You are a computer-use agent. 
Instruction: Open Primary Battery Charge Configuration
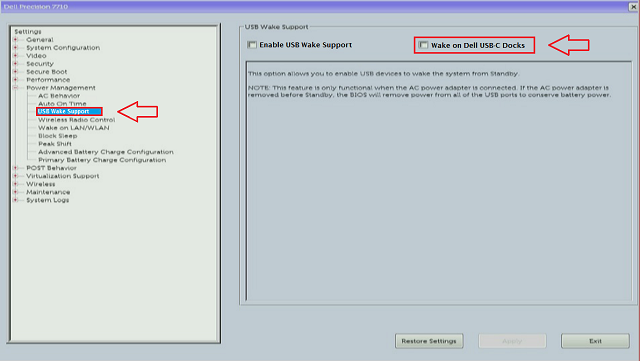tap(102, 160)
